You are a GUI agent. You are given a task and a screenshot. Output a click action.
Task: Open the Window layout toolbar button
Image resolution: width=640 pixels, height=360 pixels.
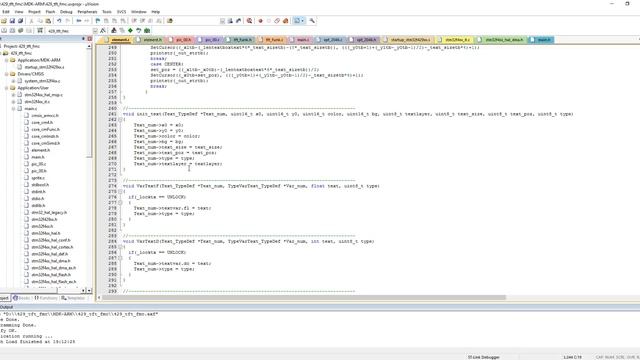[x=297, y=21]
